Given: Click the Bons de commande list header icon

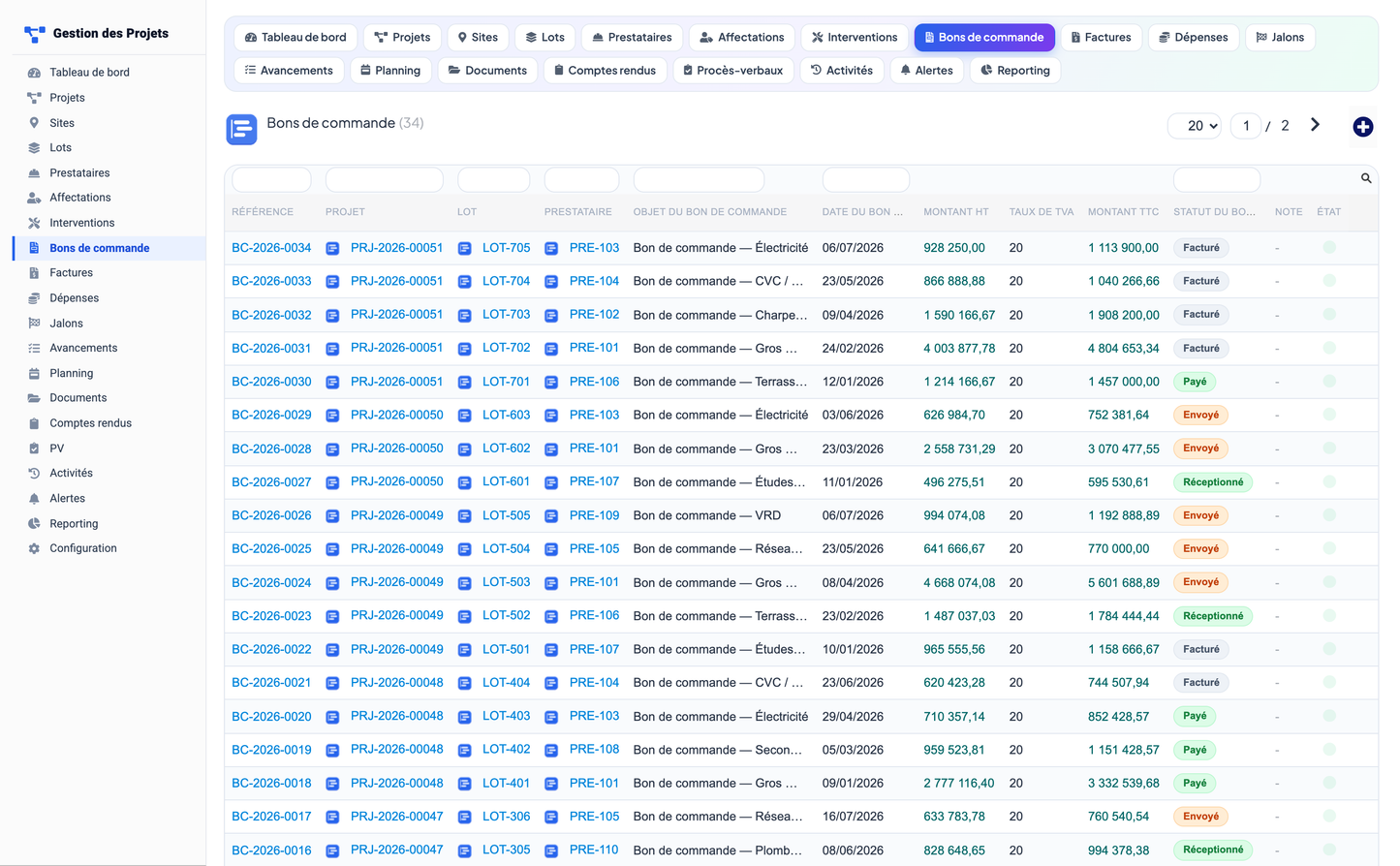Looking at the screenshot, I should tap(241, 129).
